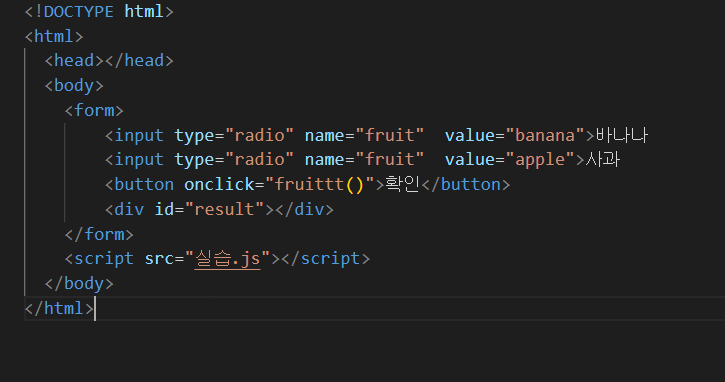
Task: Click the opening form tag
Action: 94,111
